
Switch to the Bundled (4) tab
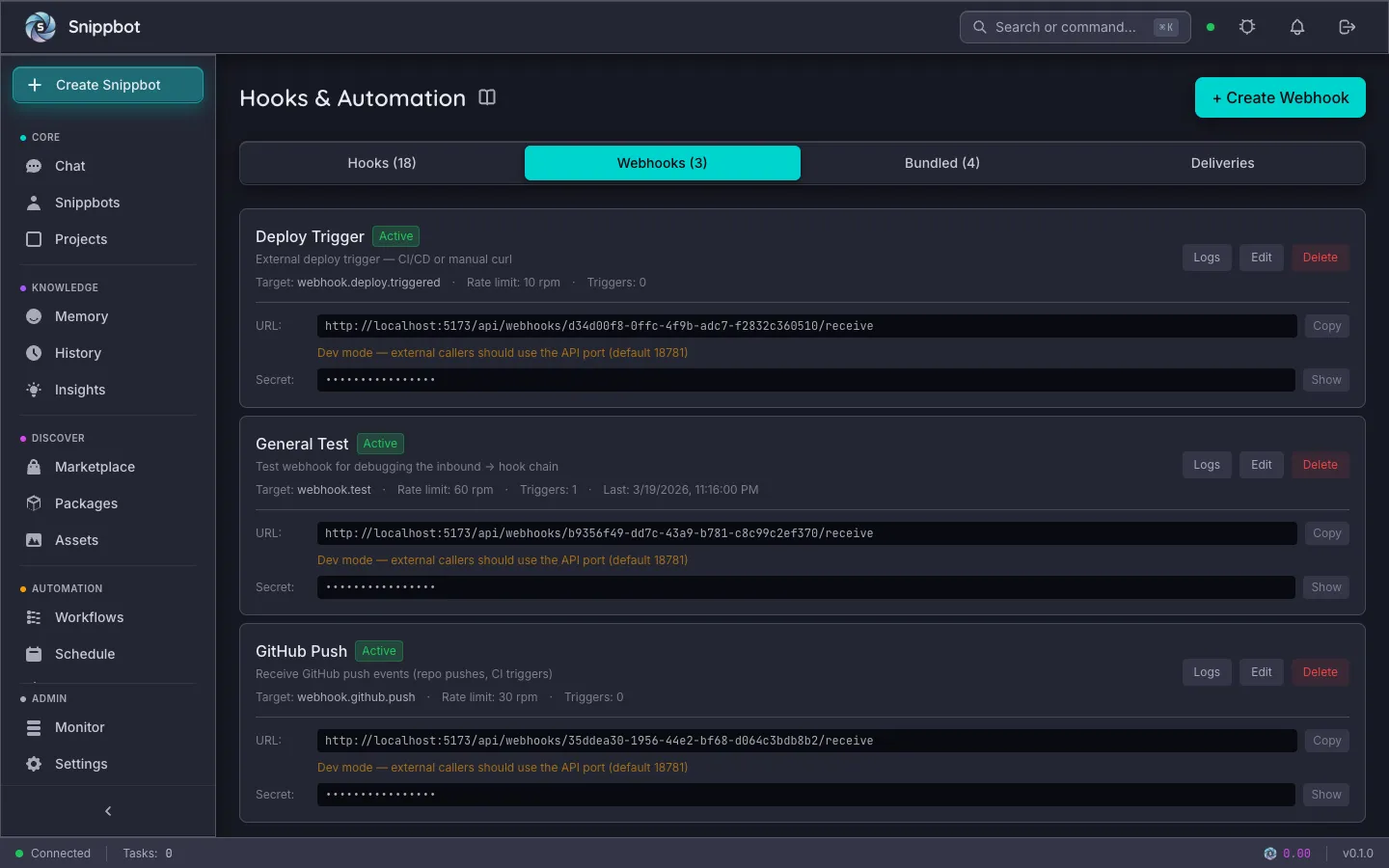tap(942, 163)
